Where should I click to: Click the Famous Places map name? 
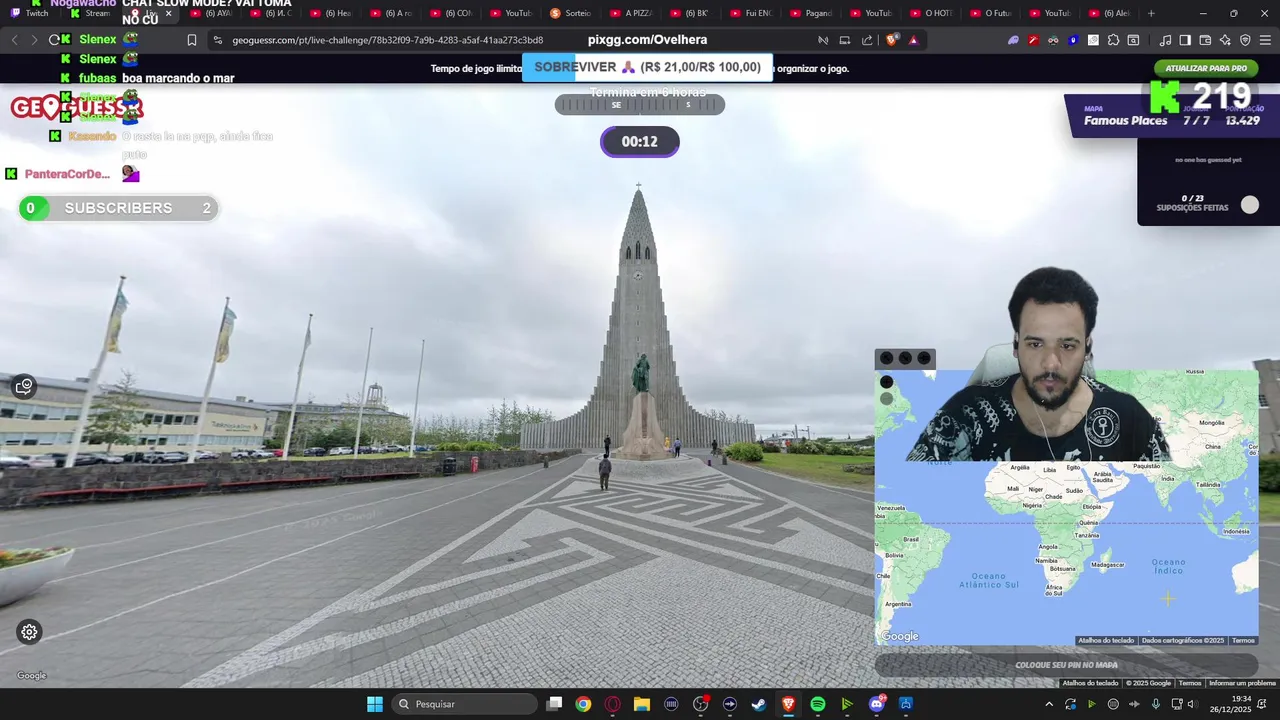tap(1126, 121)
